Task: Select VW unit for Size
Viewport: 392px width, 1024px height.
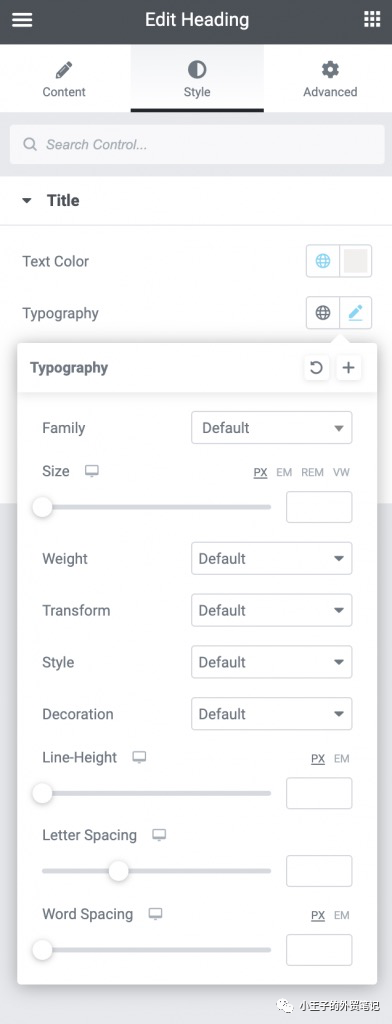Action: coord(342,472)
